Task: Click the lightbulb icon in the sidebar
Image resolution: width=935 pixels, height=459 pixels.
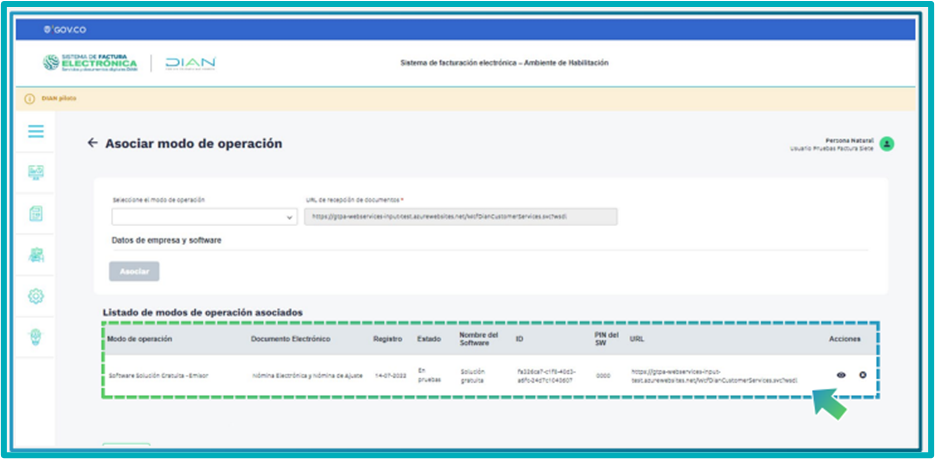Action: (x=36, y=337)
